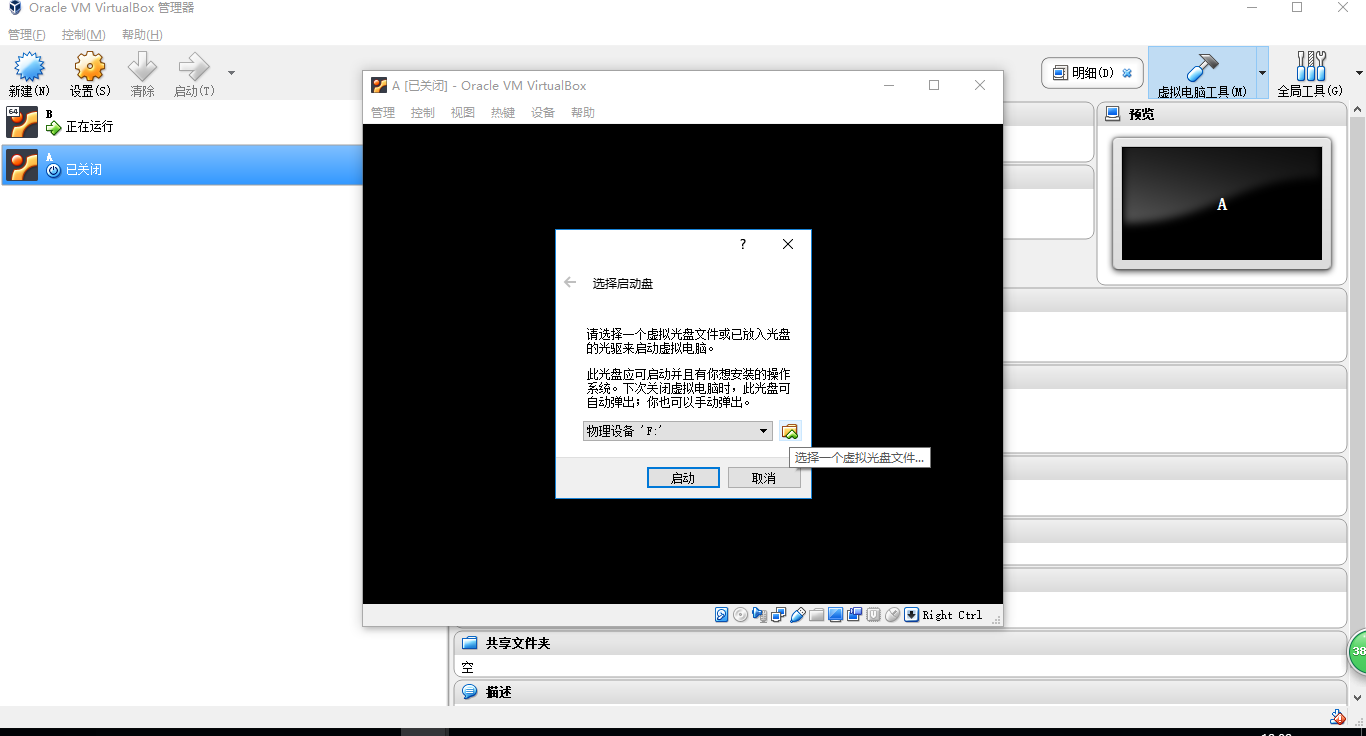Image resolution: width=1366 pixels, height=736 pixels.
Task: Click the Start (启动) arrow toolbar icon
Action: pyautogui.click(x=193, y=67)
